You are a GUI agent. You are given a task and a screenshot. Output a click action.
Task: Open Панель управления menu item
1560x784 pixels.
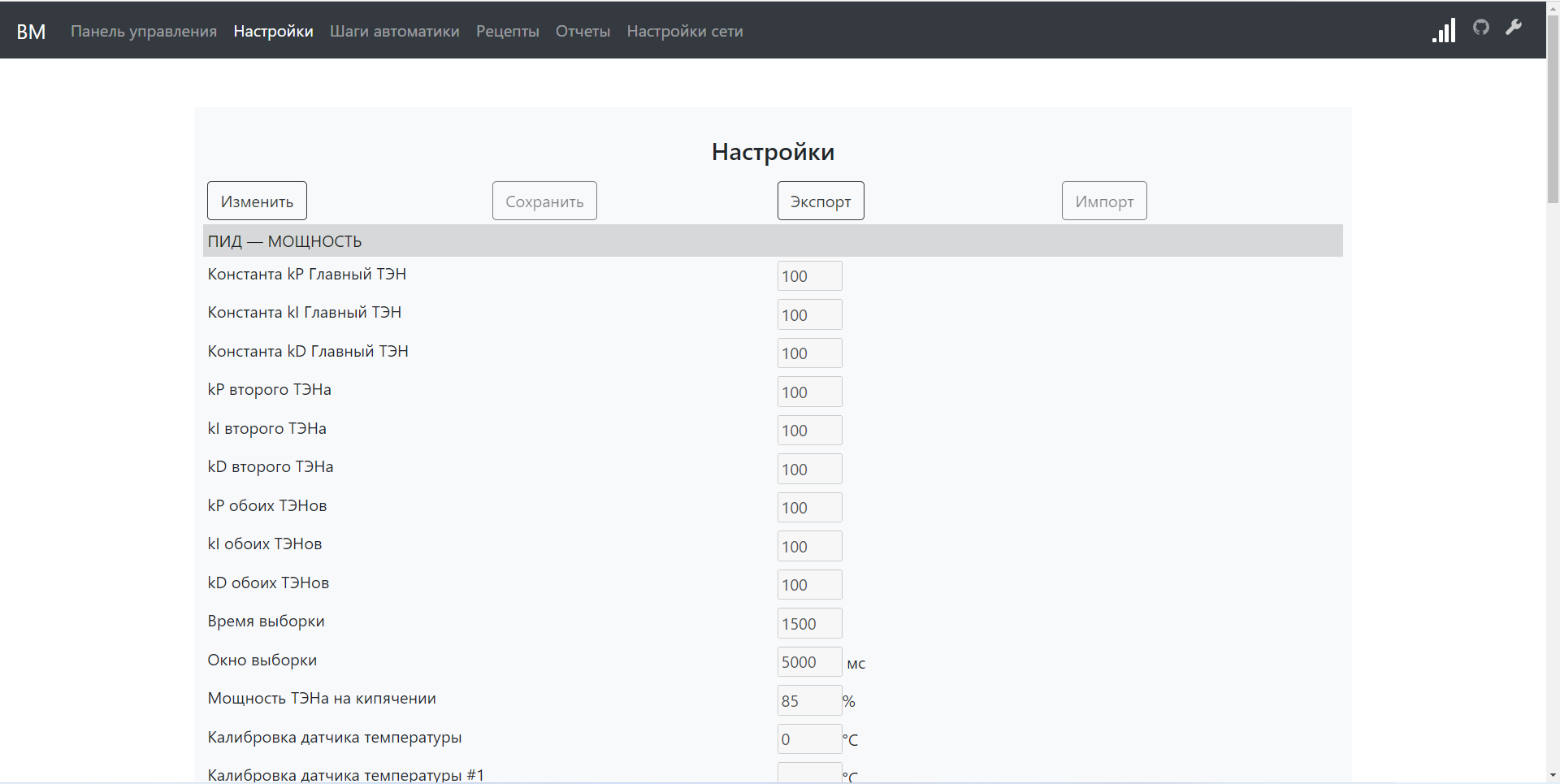[x=144, y=31]
